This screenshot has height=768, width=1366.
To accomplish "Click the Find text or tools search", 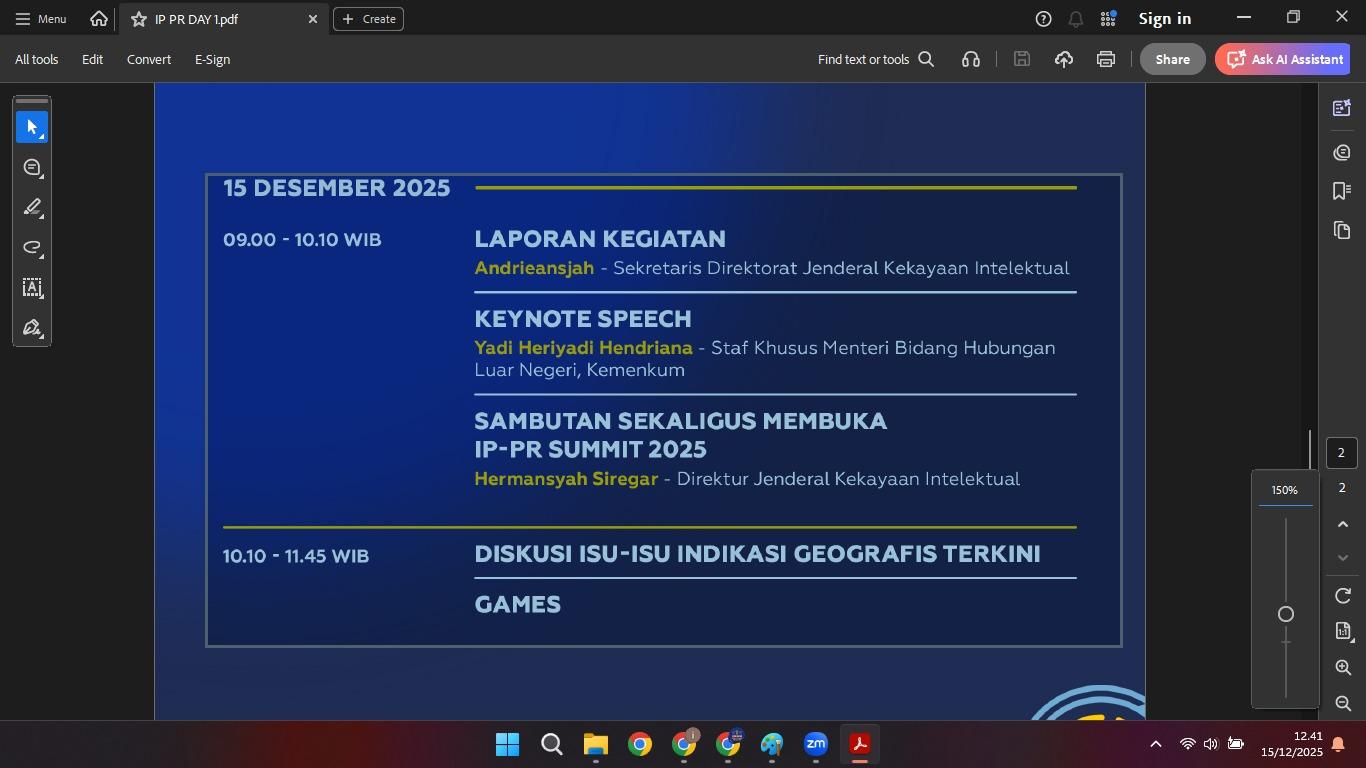I will point(875,60).
